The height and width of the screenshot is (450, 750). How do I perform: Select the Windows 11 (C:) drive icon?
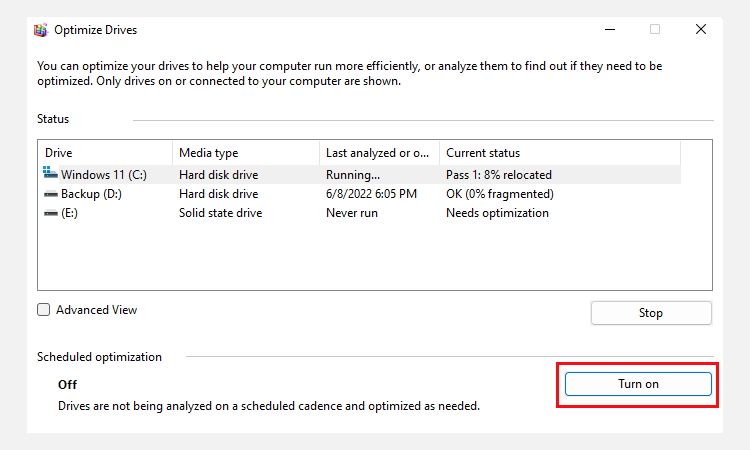[50, 173]
